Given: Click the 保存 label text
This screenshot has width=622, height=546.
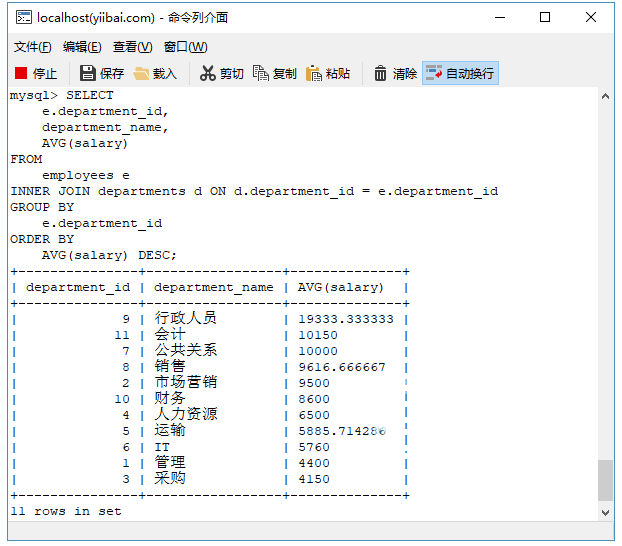Looking at the screenshot, I should pyautogui.click(x=112, y=74).
